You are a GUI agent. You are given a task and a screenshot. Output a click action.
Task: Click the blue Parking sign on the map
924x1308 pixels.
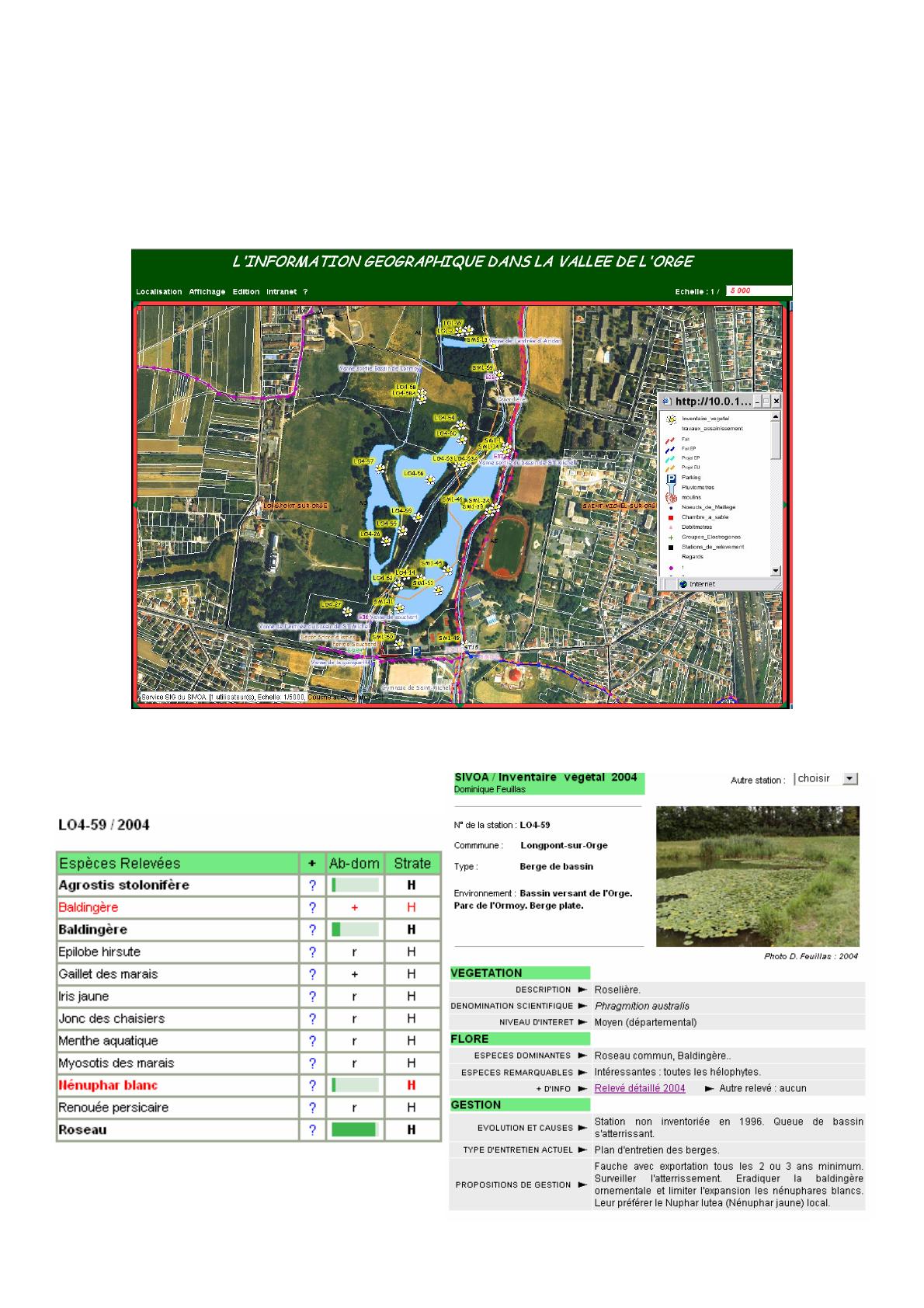click(x=417, y=651)
